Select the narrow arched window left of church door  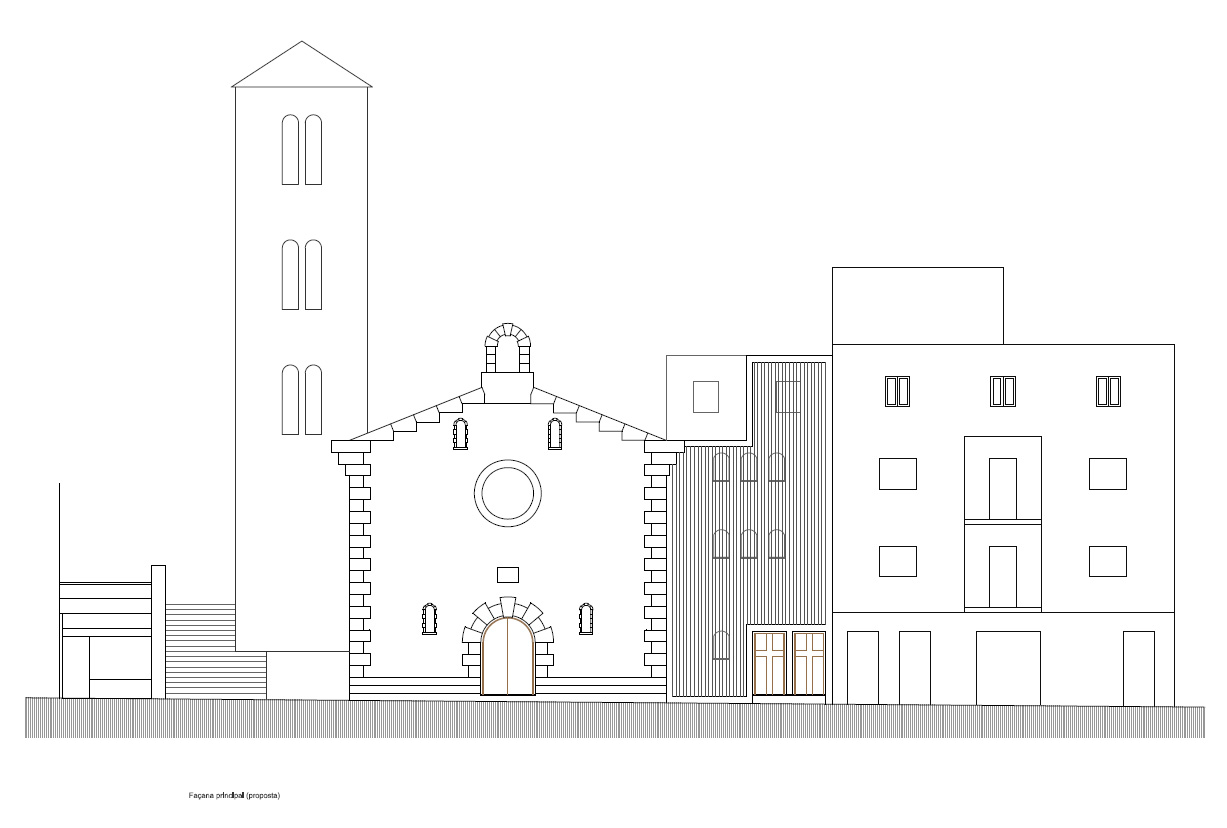(x=430, y=619)
